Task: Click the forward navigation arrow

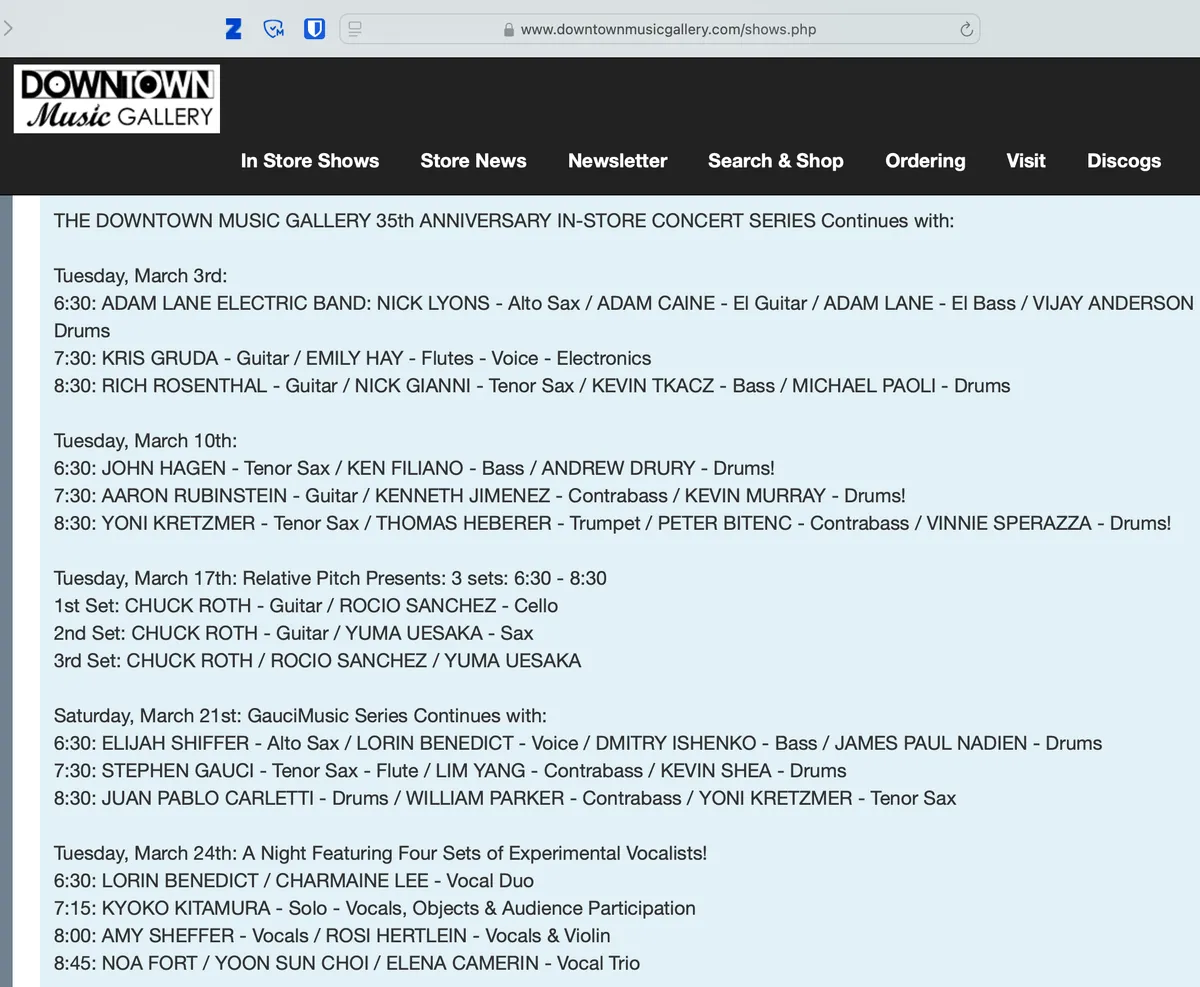Action: point(8,28)
